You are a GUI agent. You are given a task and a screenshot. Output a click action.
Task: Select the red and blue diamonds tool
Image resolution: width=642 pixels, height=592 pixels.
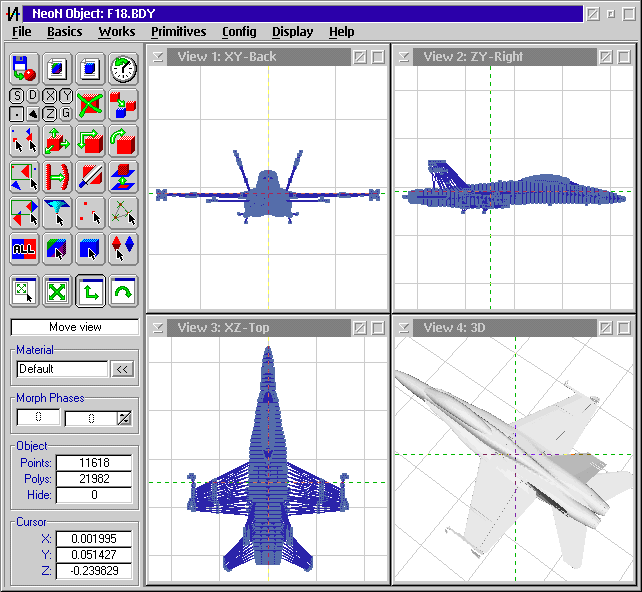[123, 249]
